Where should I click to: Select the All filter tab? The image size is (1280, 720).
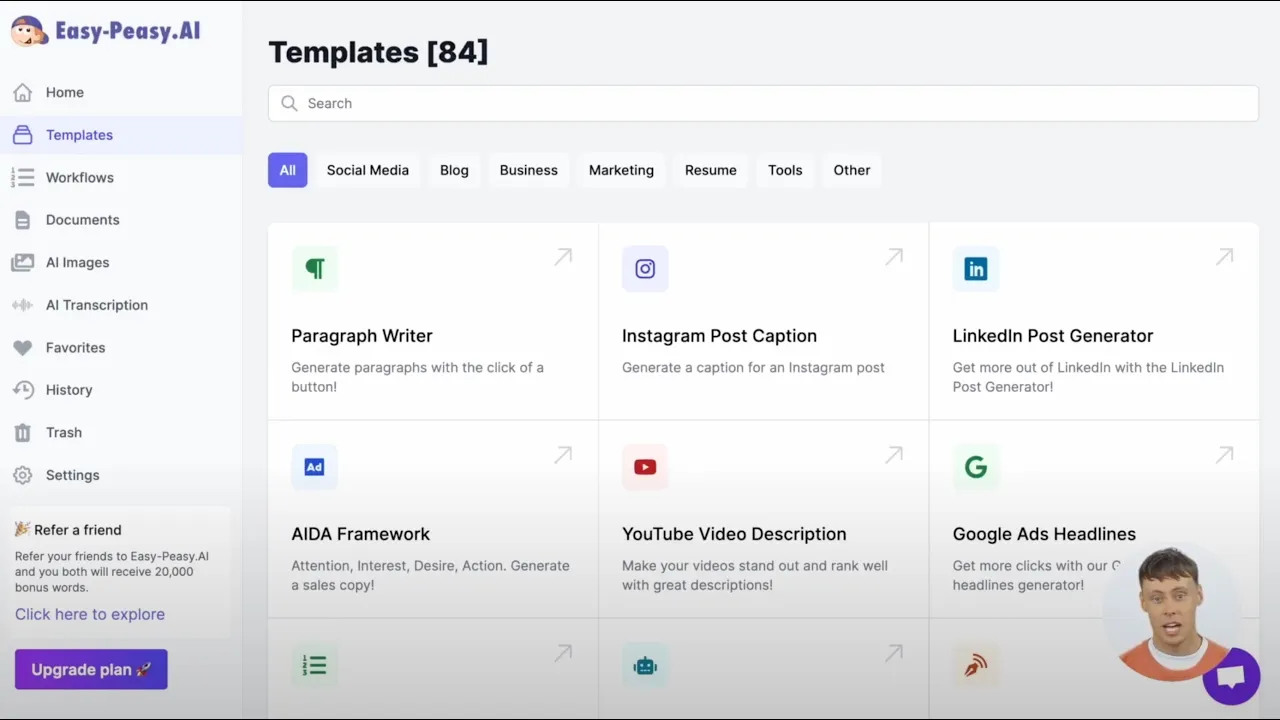(x=287, y=170)
